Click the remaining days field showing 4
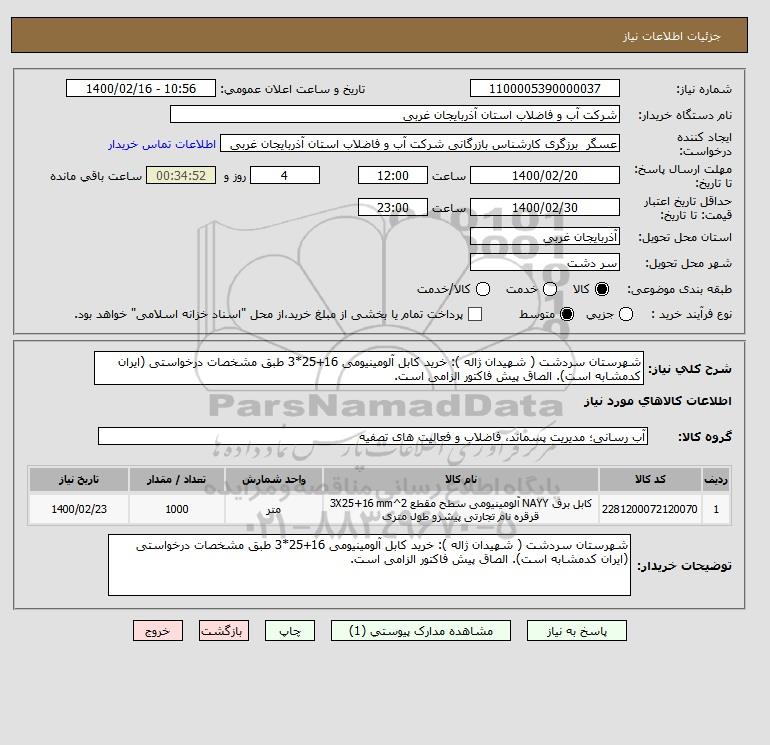The width and height of the screenshot is (770, 745). coord(285,175)
